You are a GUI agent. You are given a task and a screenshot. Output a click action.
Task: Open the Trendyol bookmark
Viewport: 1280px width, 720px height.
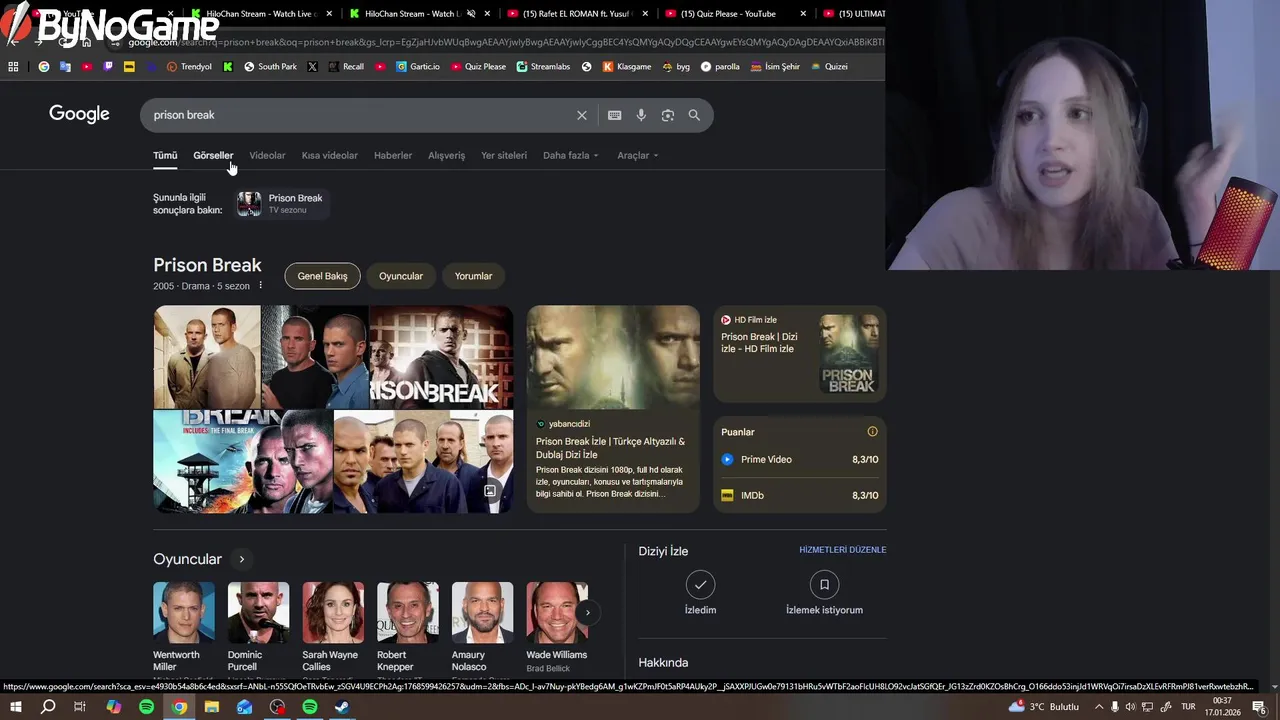pyautogui.click(x=189, y=67)
